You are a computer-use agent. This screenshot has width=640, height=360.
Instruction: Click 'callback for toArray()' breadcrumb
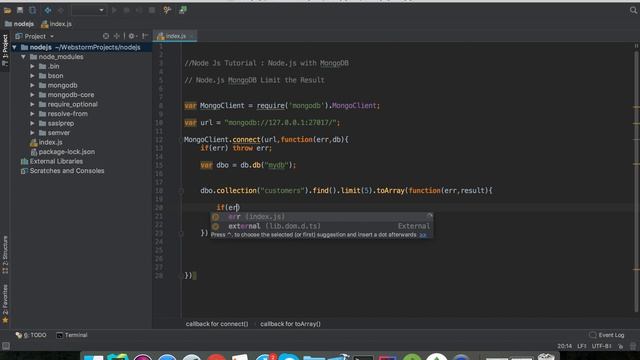[x=290, y=324]
